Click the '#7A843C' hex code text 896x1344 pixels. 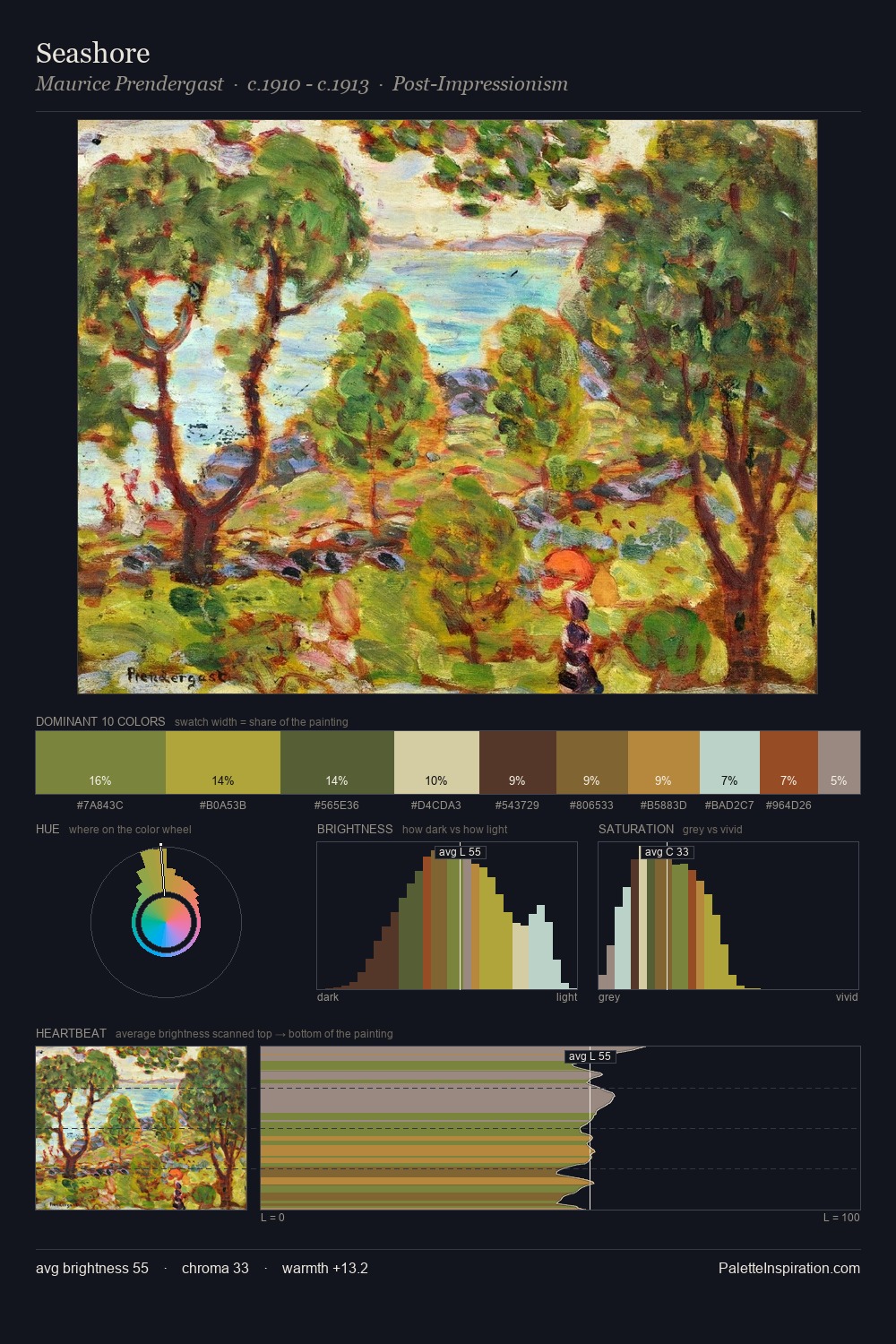(100, 806)
